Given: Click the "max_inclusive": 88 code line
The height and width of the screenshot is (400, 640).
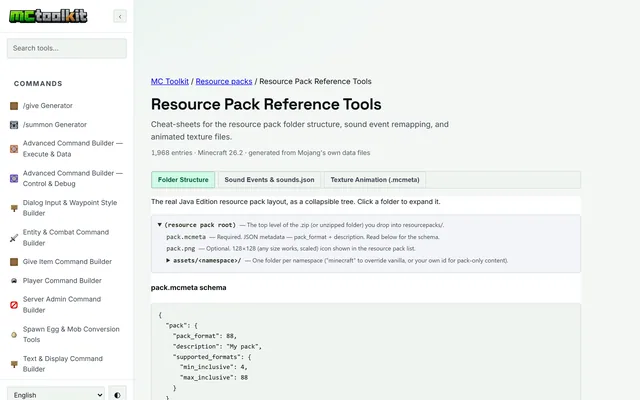Looking at the screenshot, I should tap(213, 378).
